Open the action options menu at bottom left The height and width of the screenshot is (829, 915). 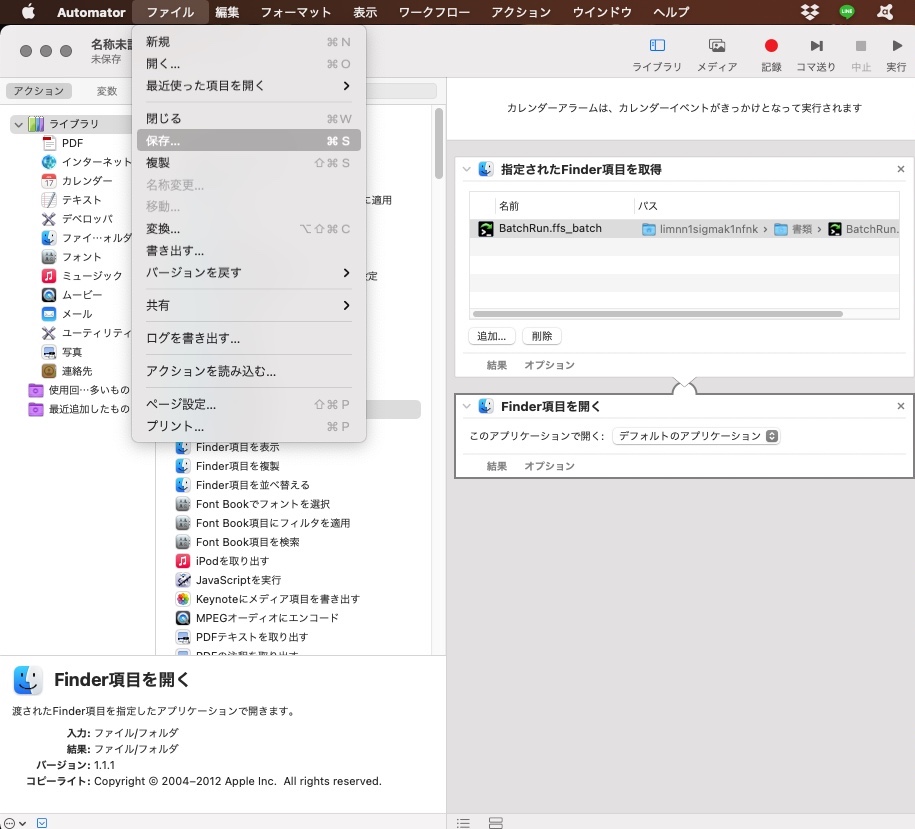(x=15, y=823)
